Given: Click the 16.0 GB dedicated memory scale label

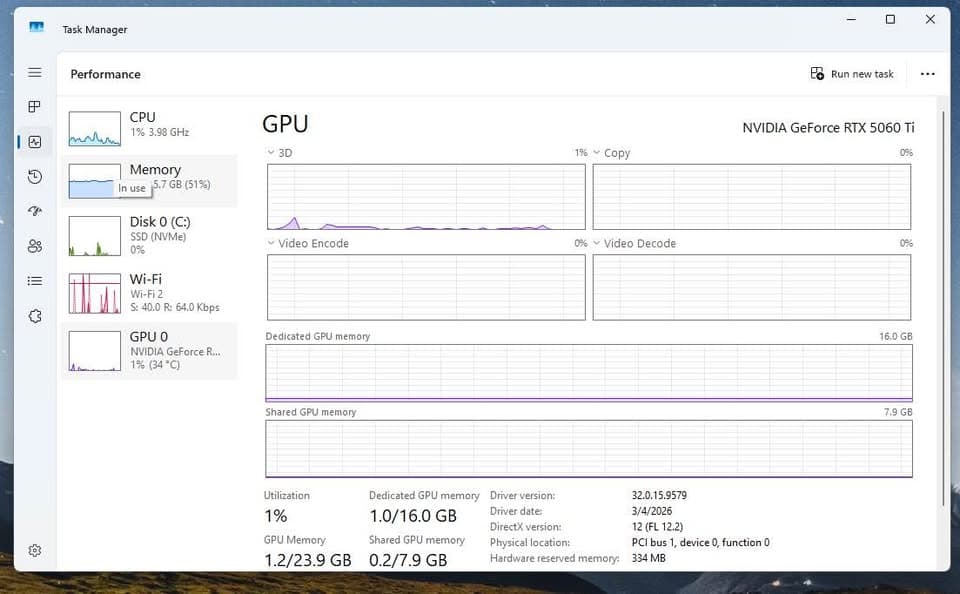Looking at the screenshot, I should coord(896,336).
